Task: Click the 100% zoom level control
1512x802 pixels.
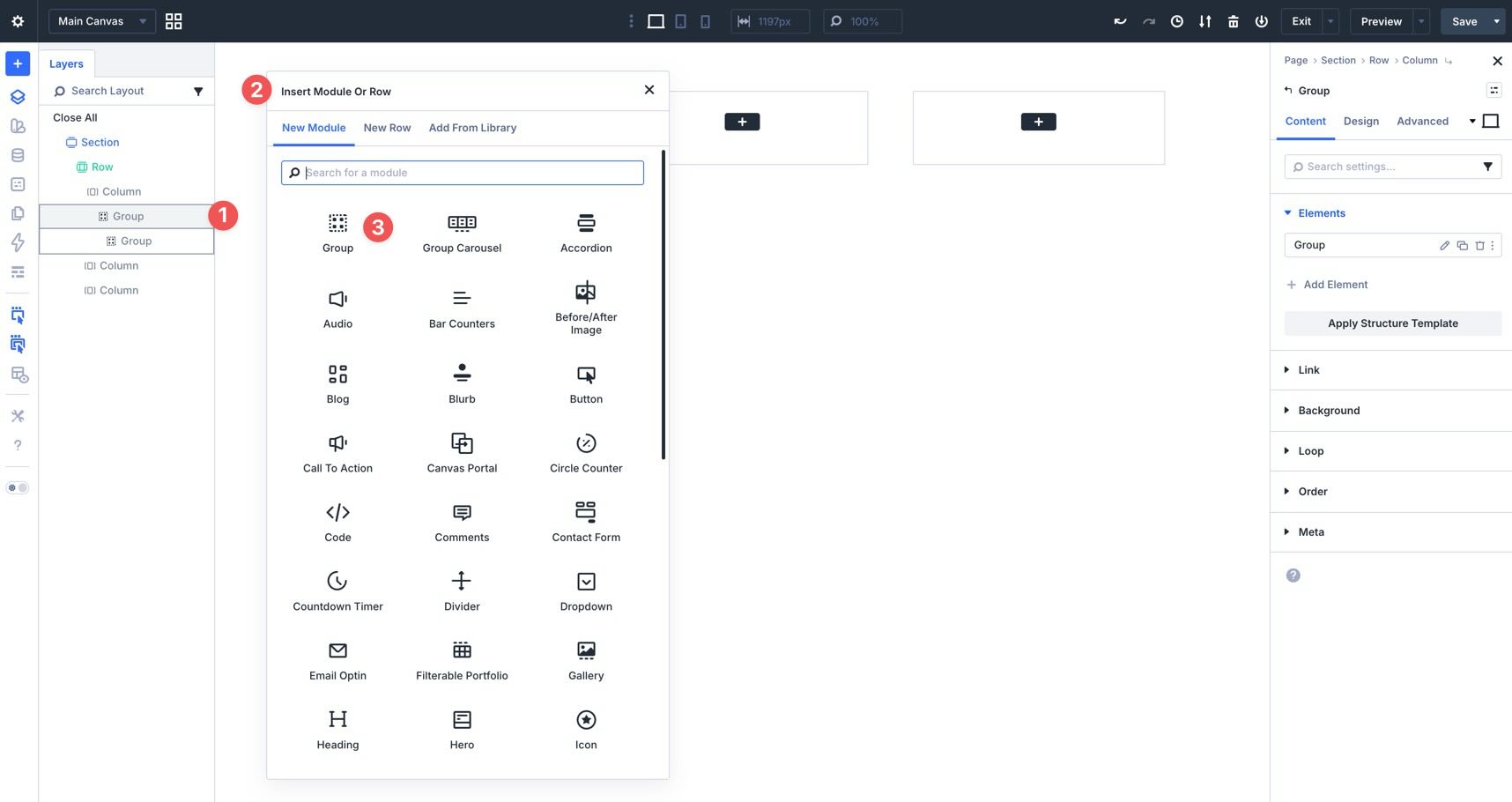Action: 862,20
